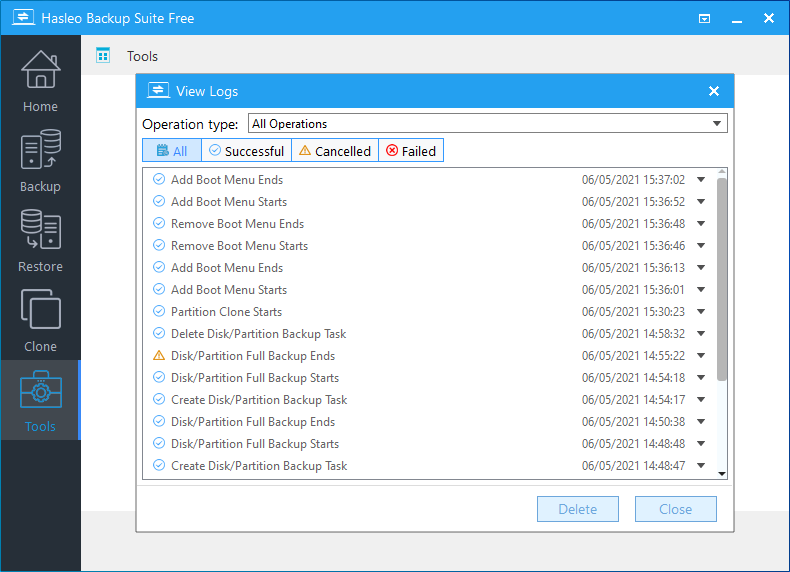The width and height of the screenshot is (790, 572).
Task: Click scrollbar up arrow in log list
Action: tap(721, 172)
